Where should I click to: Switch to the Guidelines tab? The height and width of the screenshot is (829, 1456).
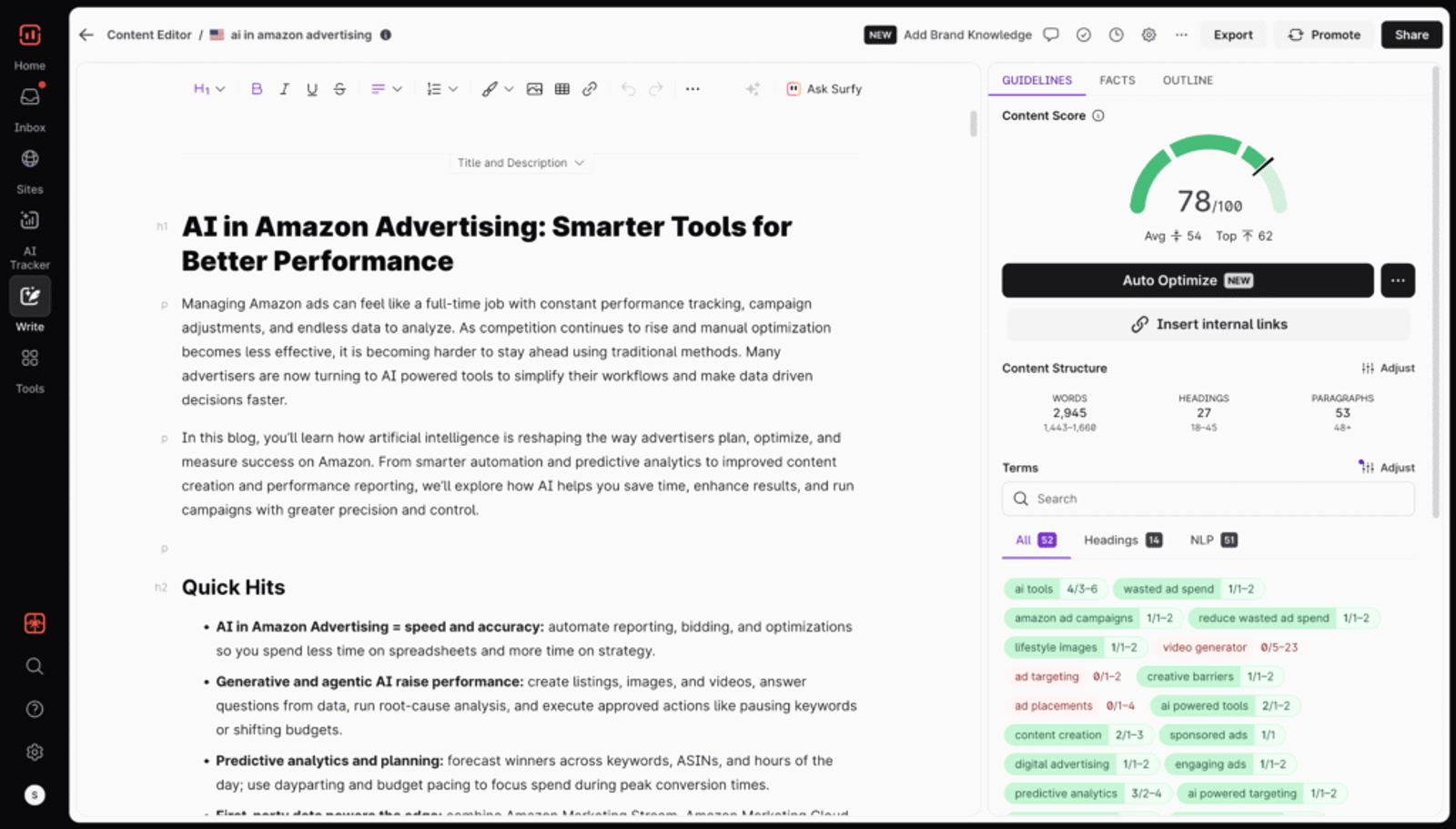coord(1037,80)
